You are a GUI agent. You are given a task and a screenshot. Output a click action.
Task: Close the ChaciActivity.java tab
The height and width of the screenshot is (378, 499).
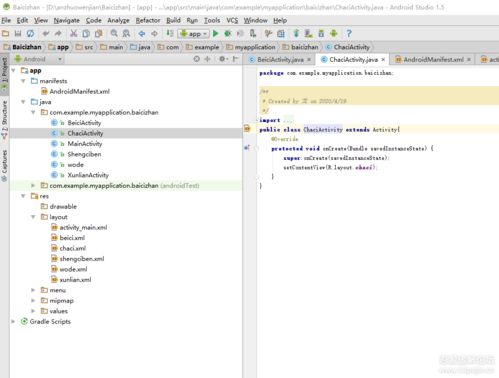383,59
